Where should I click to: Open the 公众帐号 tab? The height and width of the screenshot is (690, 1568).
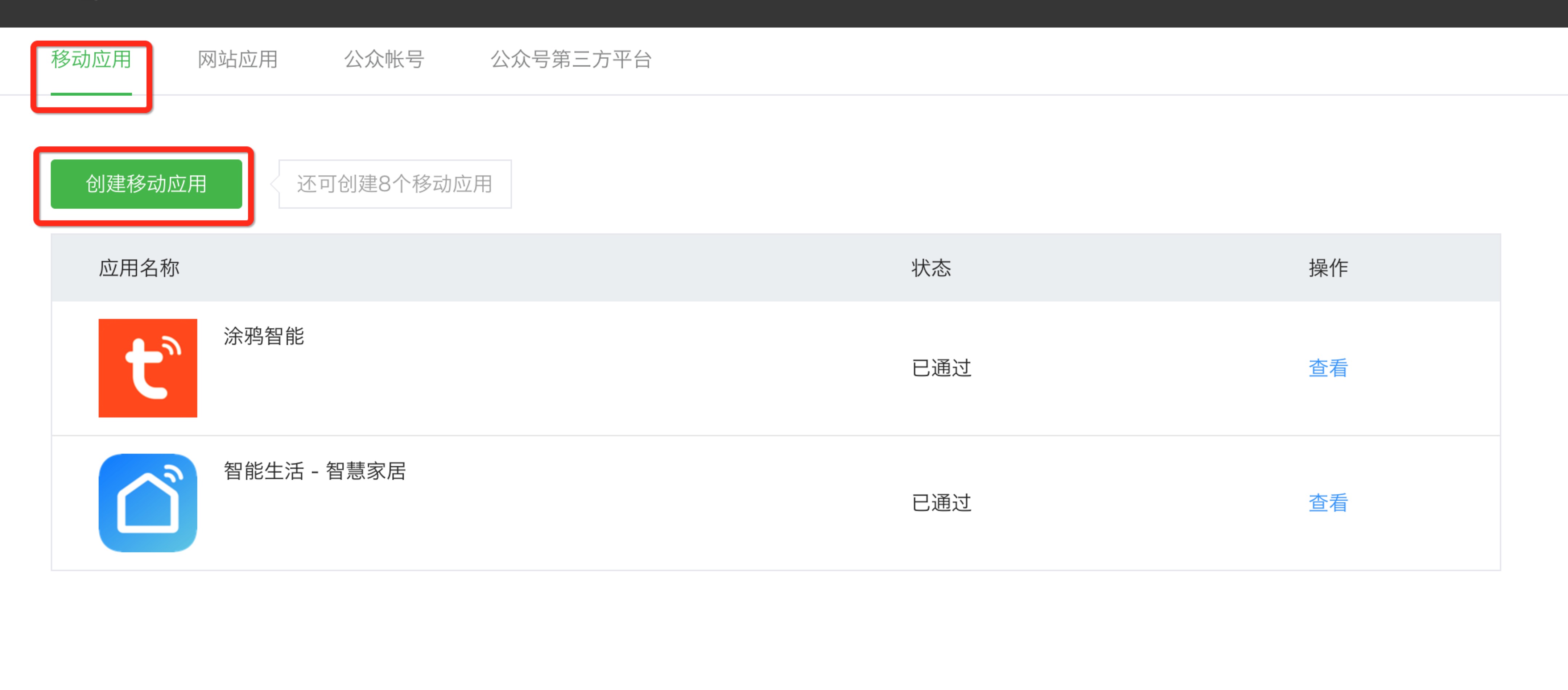point(384,60)
